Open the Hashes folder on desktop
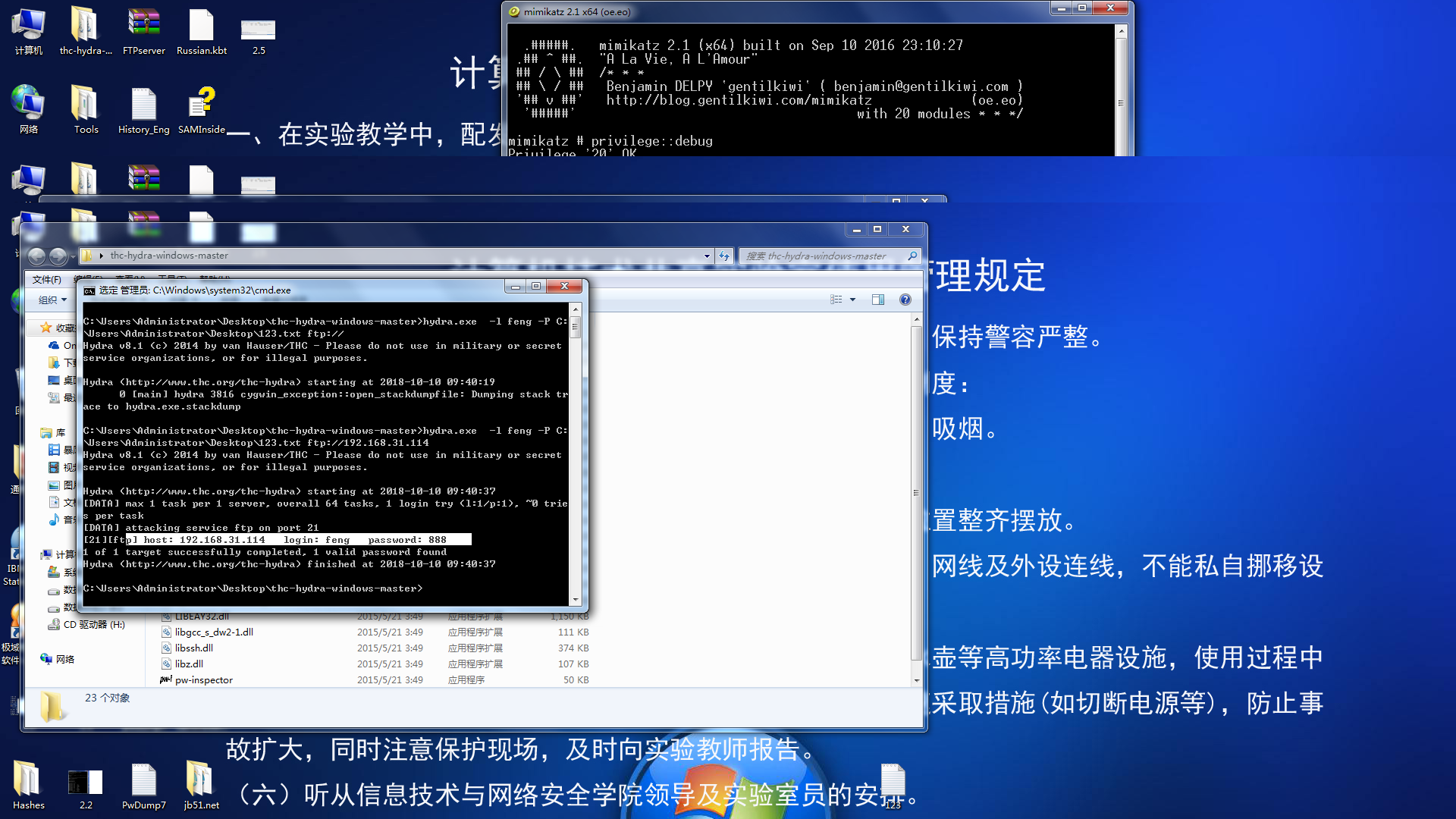Viewport: 1456px width, 819px height. [28, 786]
